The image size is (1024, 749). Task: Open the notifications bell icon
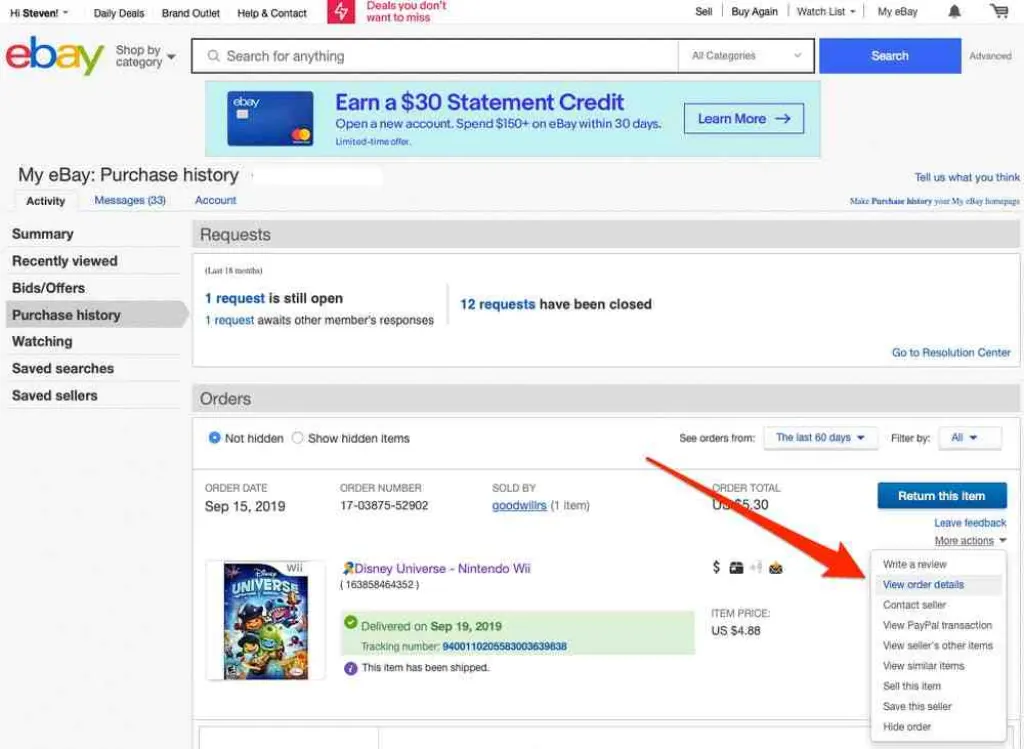point(954,11)
